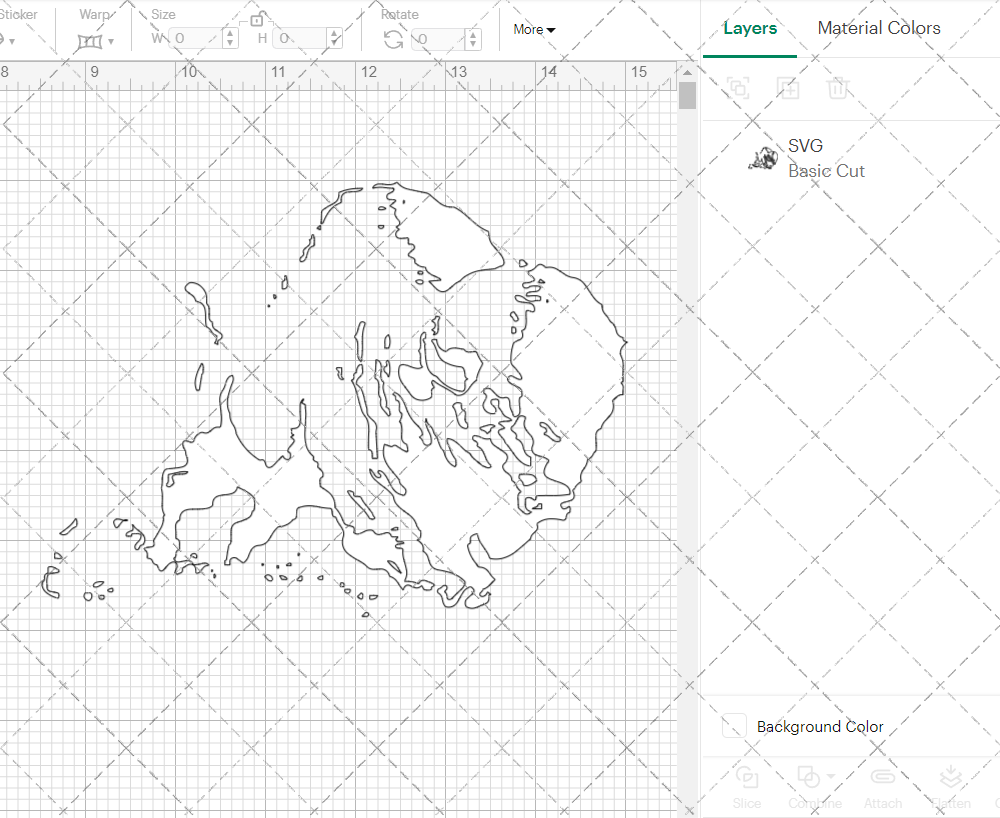Click into the Rotate angle field
The width and height of the screenshot is (1000, 818).
[438, 39]
